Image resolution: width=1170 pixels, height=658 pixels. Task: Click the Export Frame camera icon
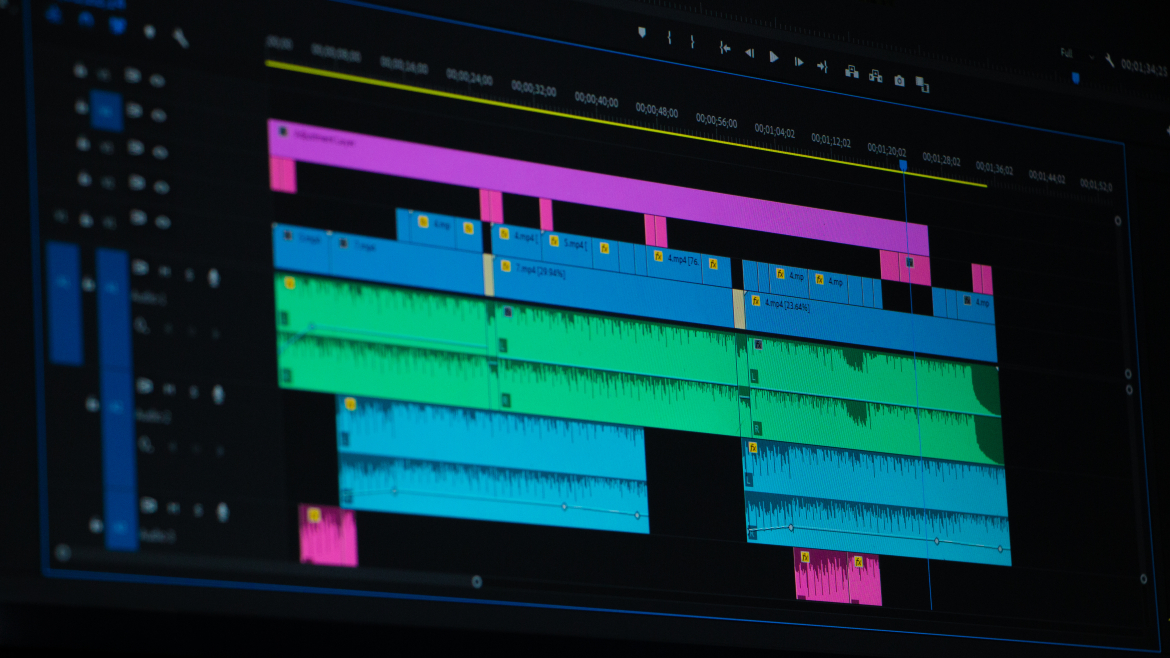click(899, 80)
